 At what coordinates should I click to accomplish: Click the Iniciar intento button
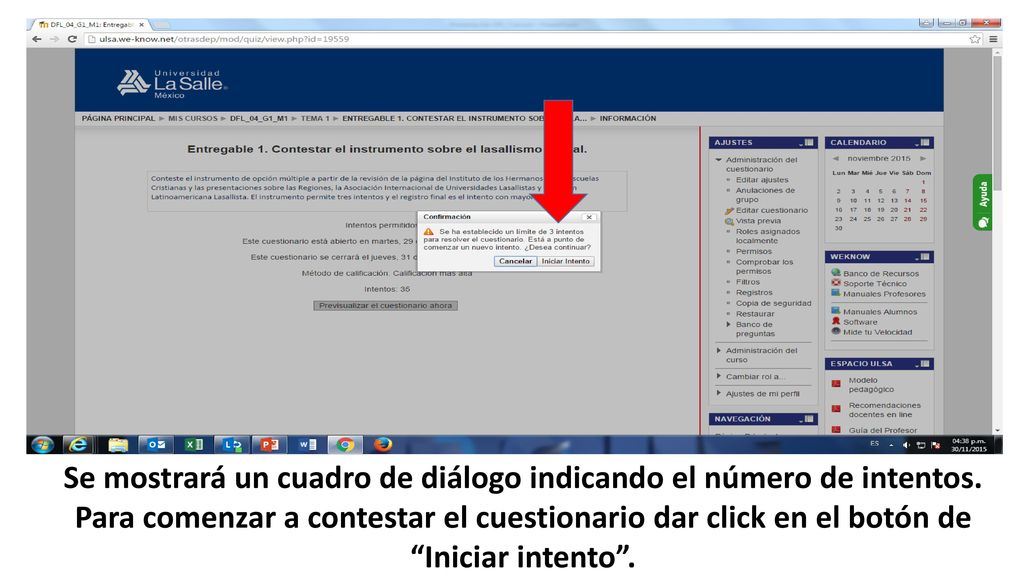(566, 261)
